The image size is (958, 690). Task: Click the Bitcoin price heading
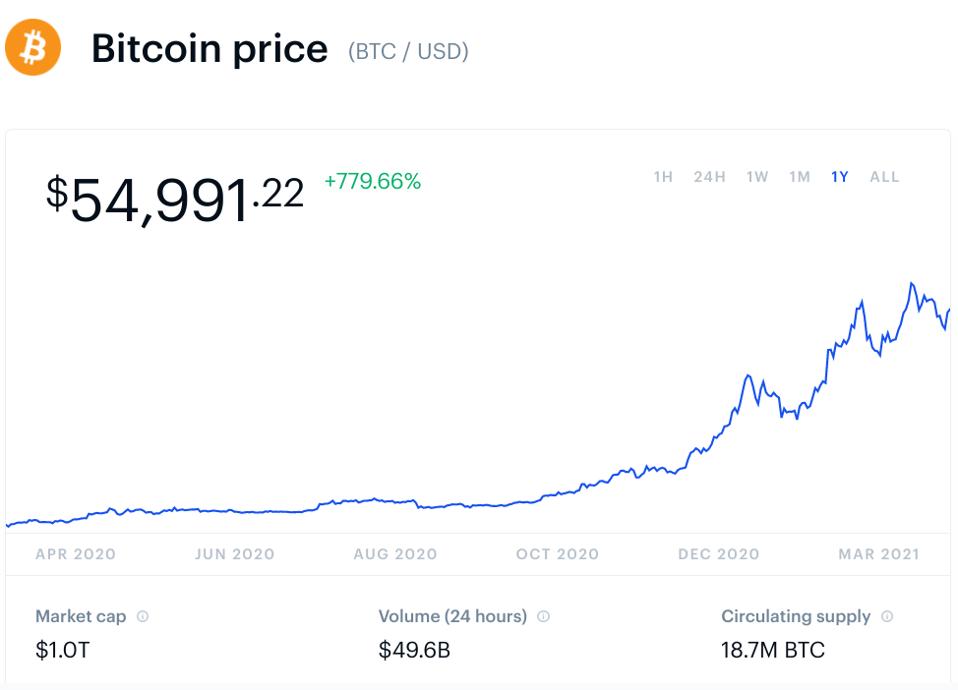coord(208,48)
